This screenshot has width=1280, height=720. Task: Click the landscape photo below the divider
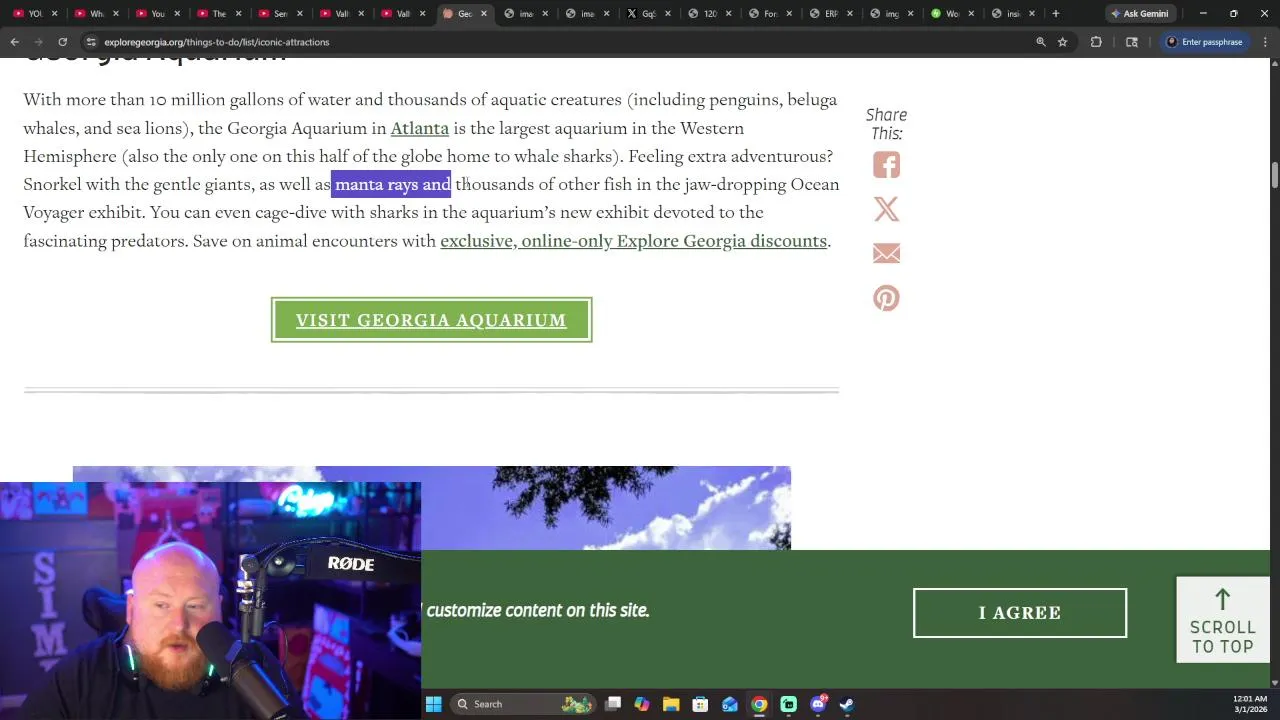(431, 508)
